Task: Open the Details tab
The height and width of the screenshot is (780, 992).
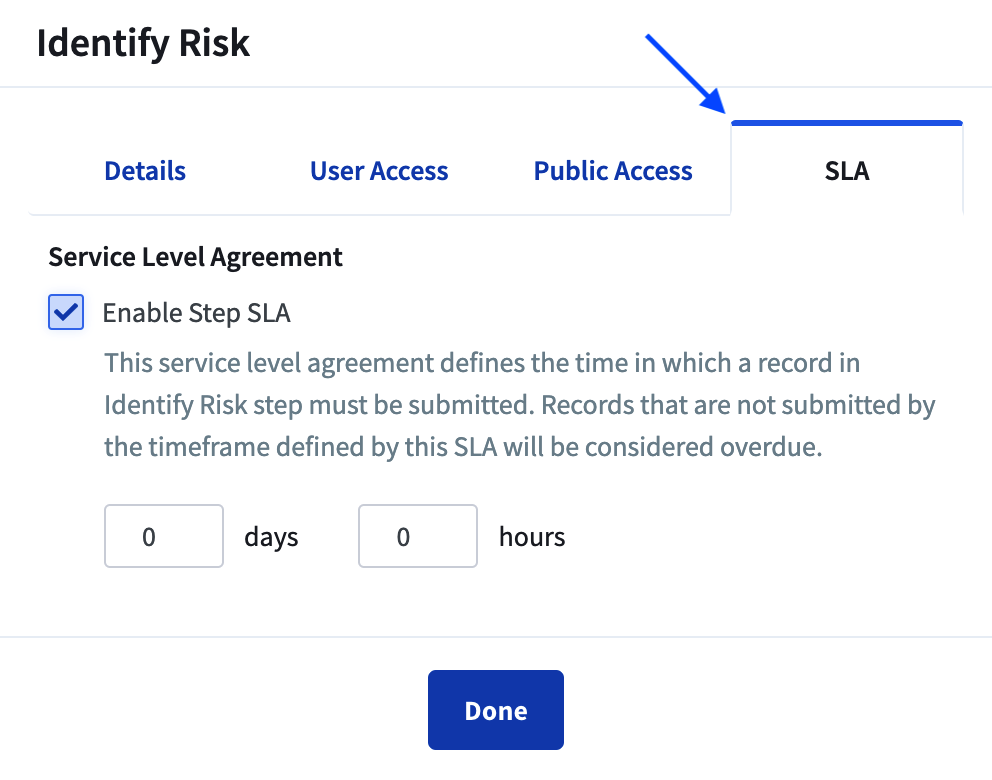Action: (145, 171)
